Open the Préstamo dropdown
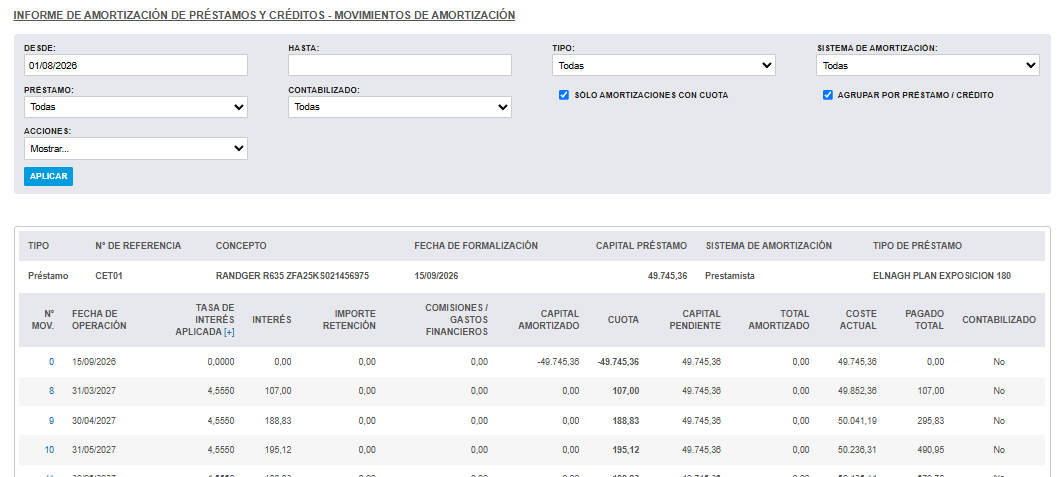1061x477 pixels. [x=135, y=107]
